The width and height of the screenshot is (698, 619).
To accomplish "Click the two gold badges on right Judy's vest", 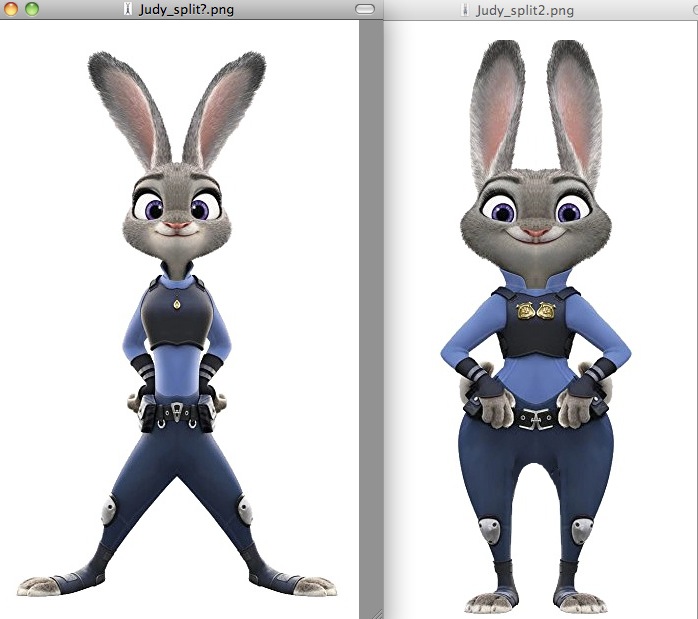I will pyautogui.click(x=537, y=311).
